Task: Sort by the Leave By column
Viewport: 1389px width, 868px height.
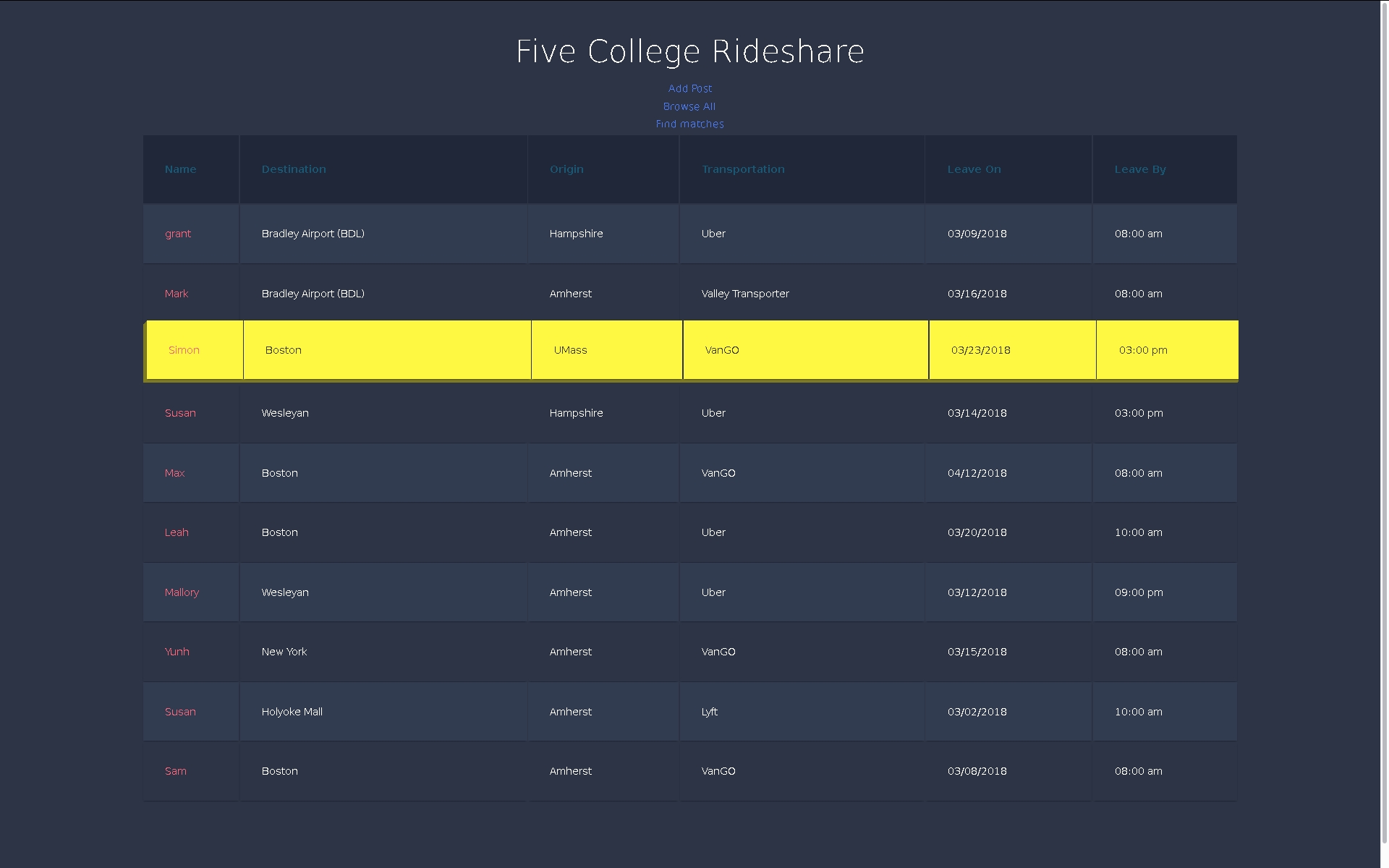Action: [x=1140, y=169]
